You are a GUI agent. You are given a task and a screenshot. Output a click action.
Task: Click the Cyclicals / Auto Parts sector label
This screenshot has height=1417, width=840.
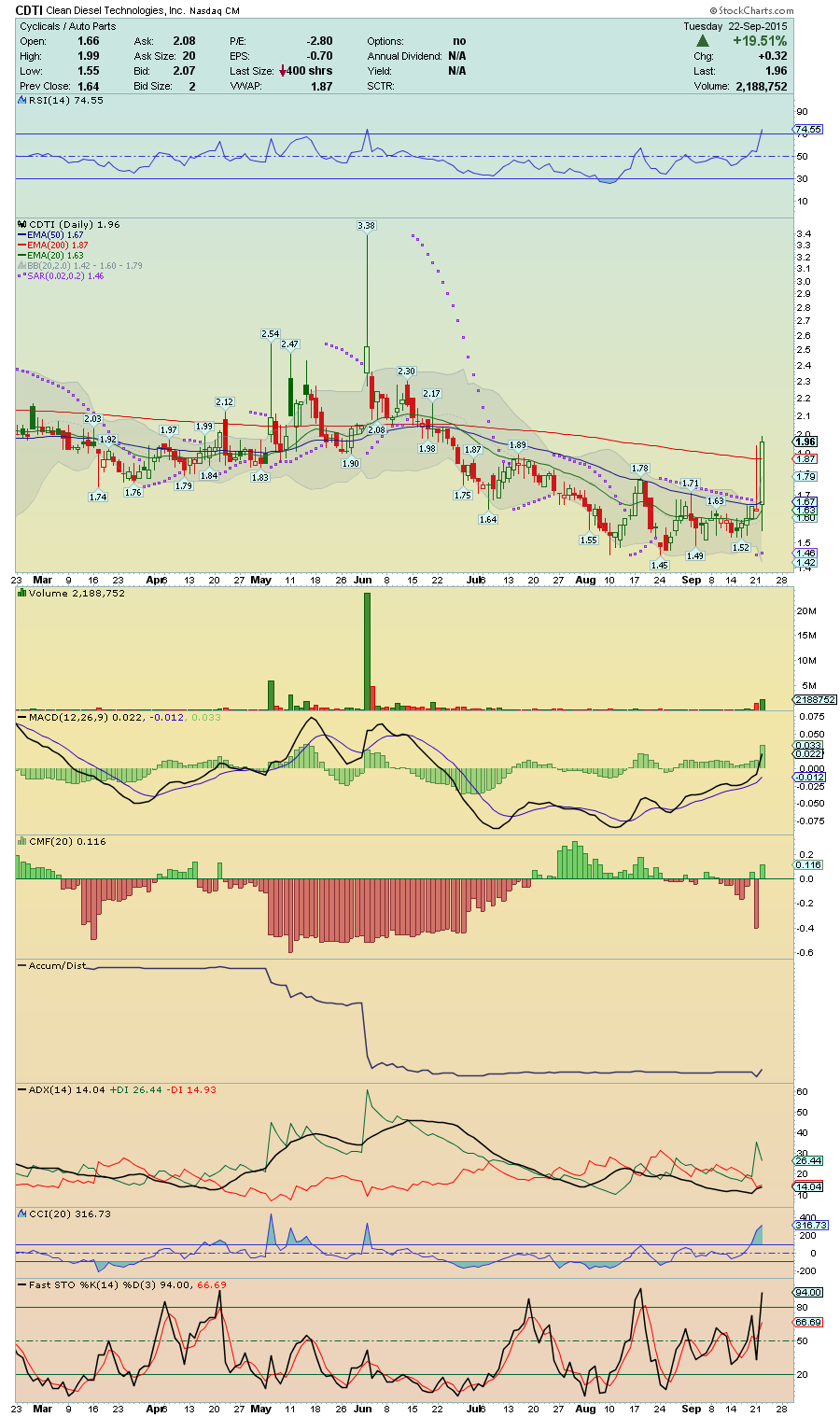68,26
